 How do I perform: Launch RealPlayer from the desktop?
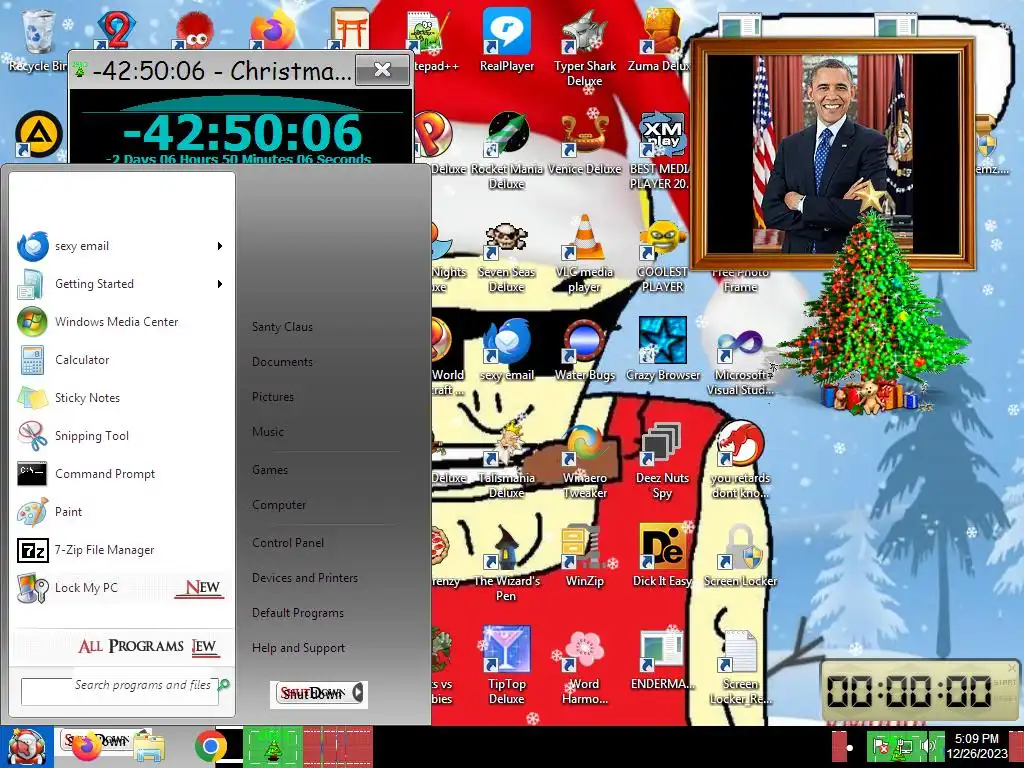click(x=507, y=40)
